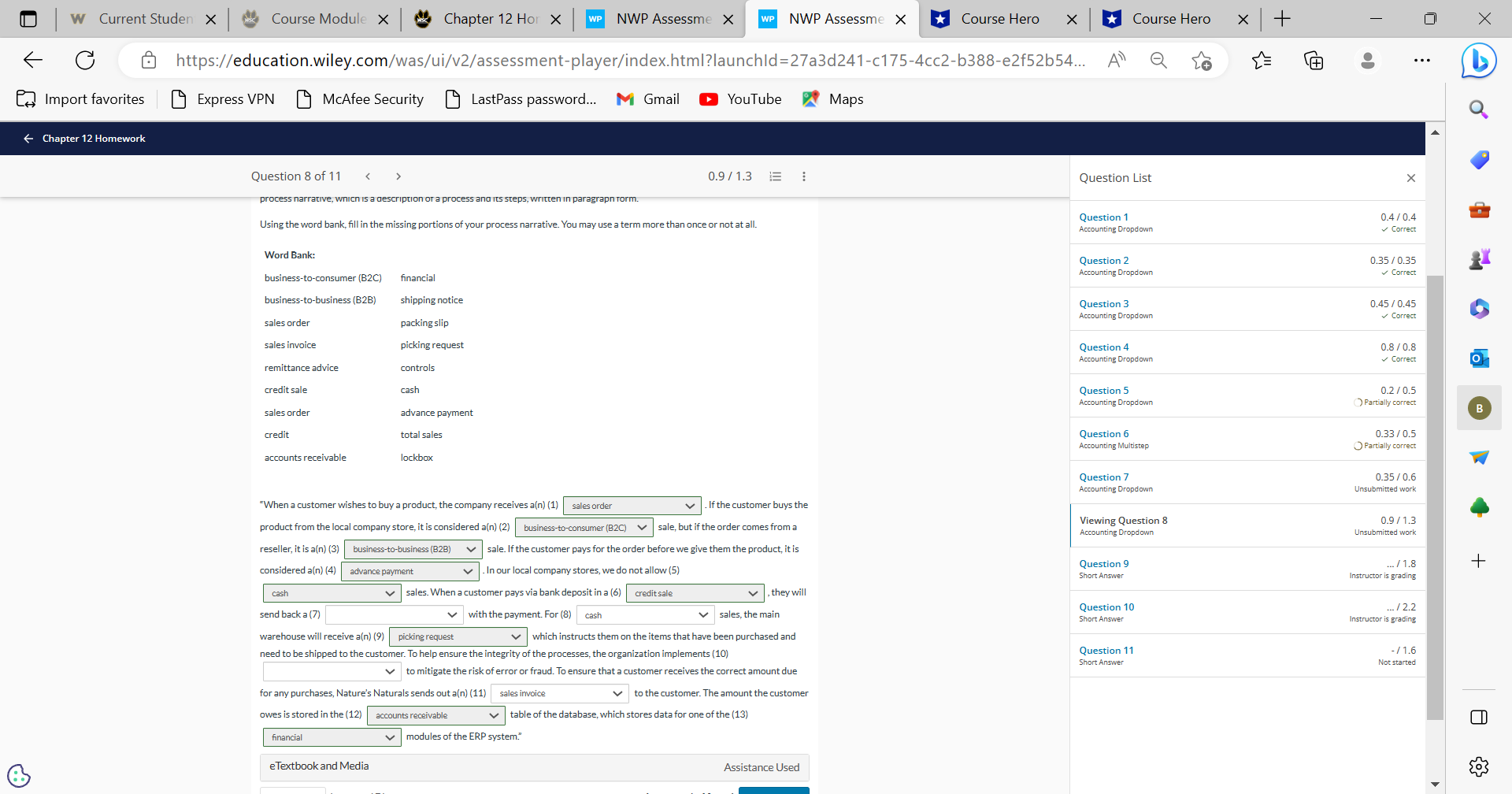Open browser Settings and more menu
This screenshot has width=1512, height=794.
[1421, 60]
